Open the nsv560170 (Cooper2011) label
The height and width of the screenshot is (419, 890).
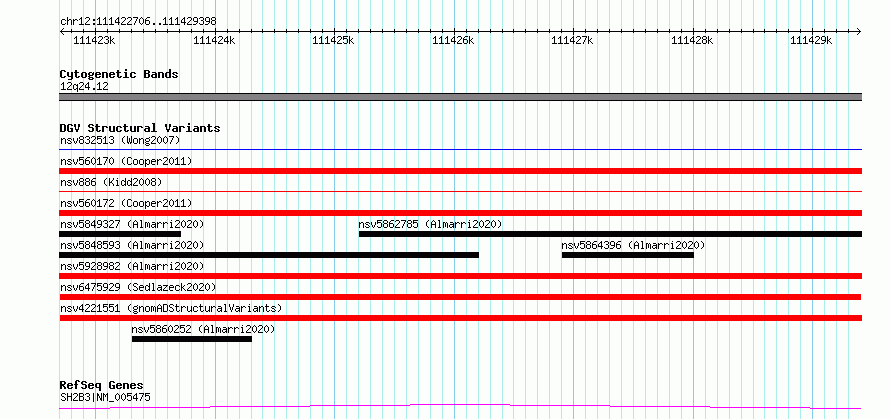[x=126, y=161]
